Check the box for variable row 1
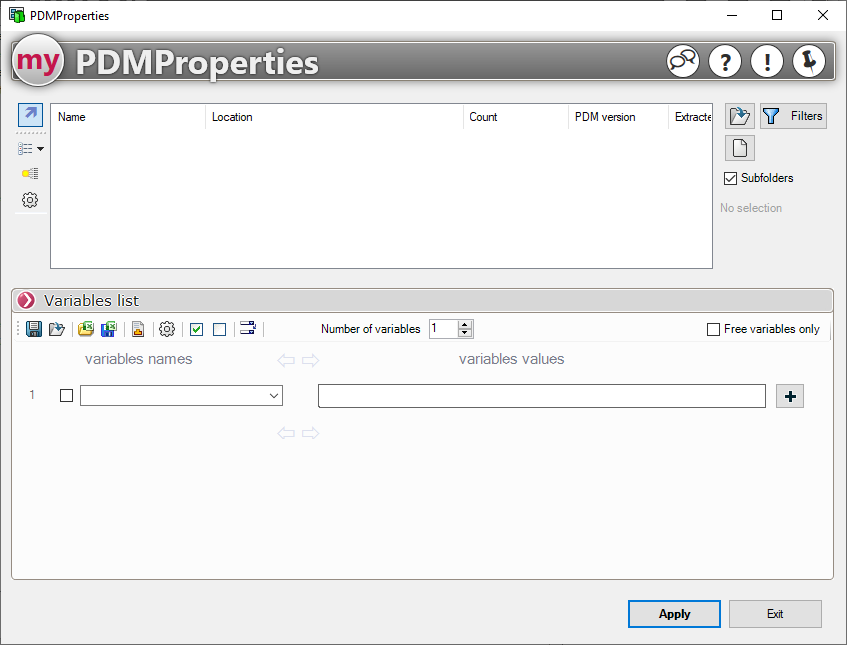The height and width of the screenshot is (645, 847). pos(67,396)
